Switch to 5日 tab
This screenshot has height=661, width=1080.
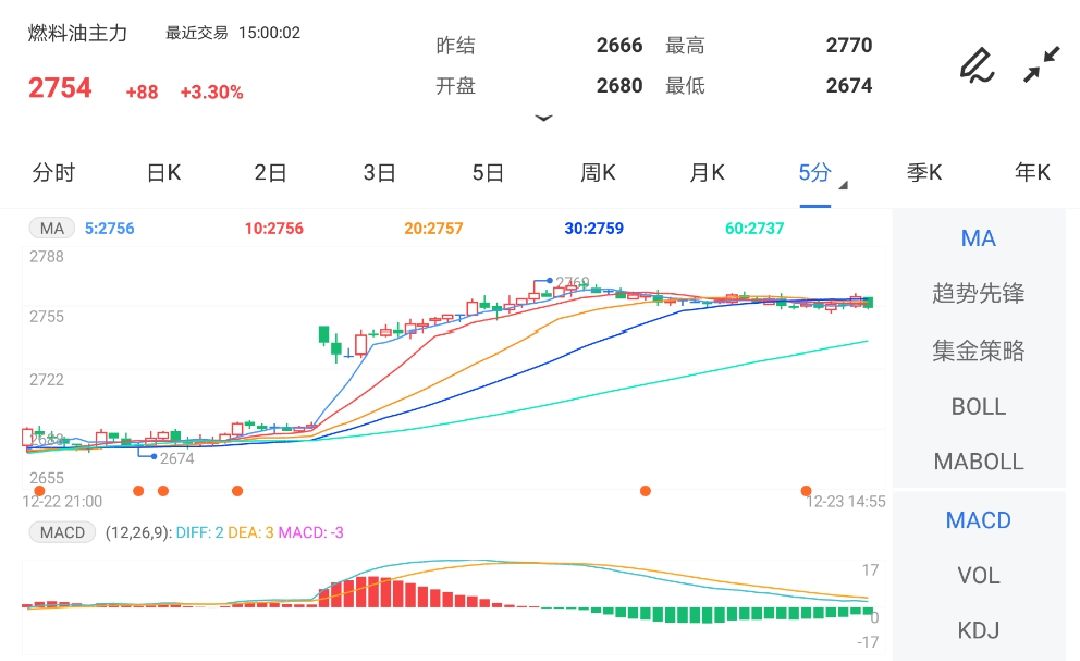click(x=488, y=173)
